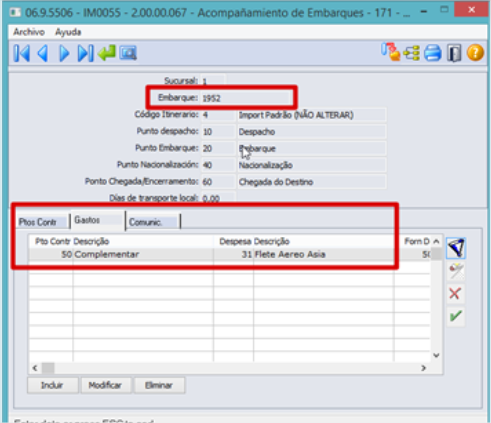Viewport: 491px width, 423px height.
Task: Close the Acompañamiento de Embarques window
Action: 472,10
